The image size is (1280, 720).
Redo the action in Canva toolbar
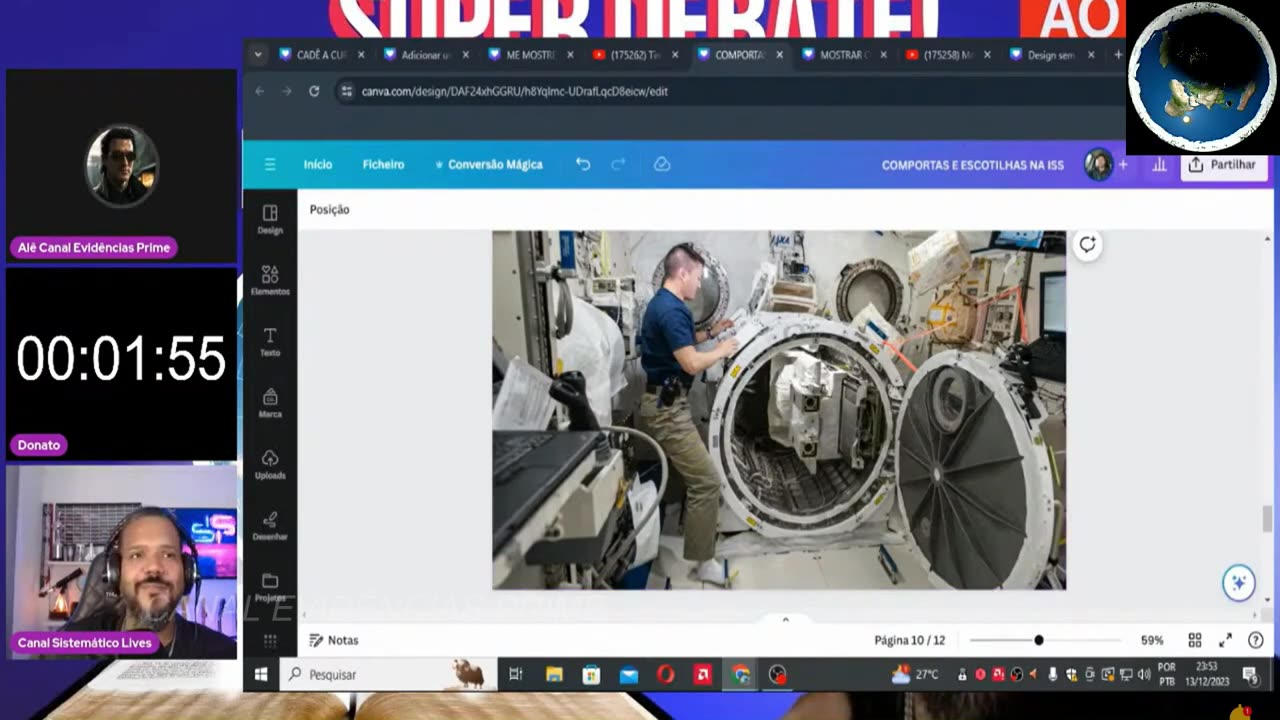(x=618, y=164)
